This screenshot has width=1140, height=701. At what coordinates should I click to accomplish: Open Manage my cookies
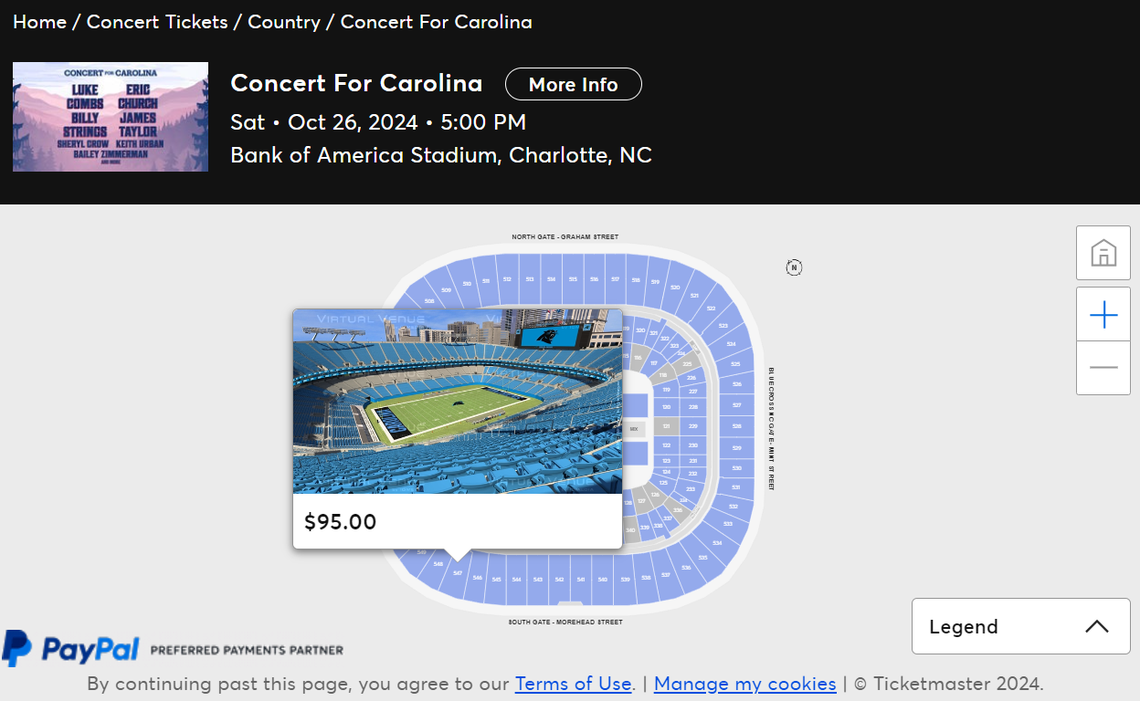(745, 684)
